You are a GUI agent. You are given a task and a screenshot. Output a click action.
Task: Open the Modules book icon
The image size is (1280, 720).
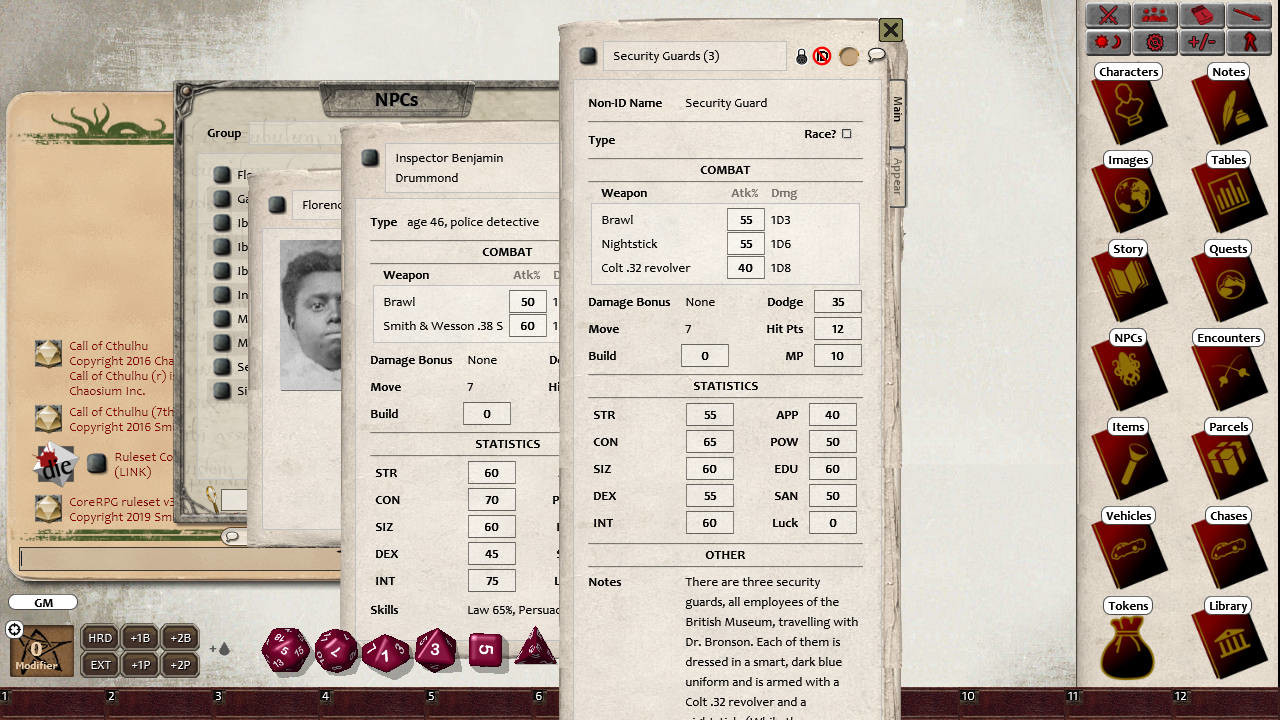click(1201, 15)
